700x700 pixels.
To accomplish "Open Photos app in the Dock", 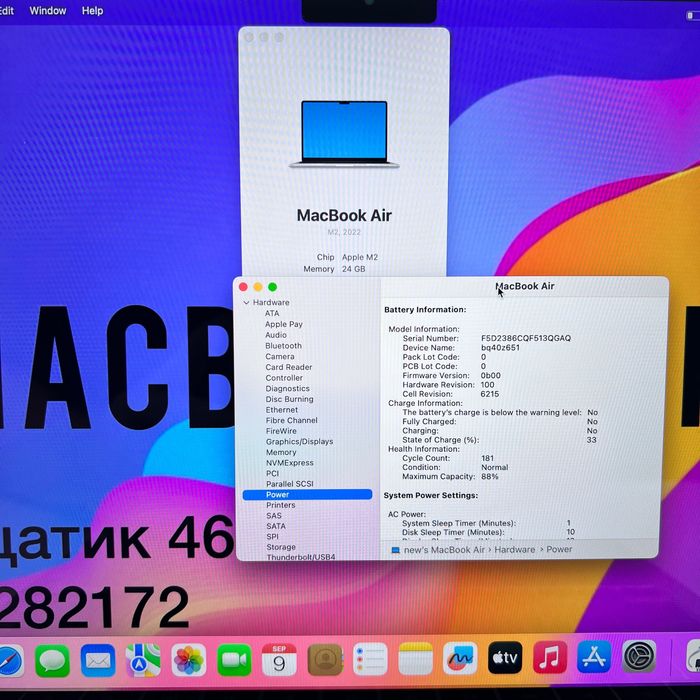I will click(189, 660).
